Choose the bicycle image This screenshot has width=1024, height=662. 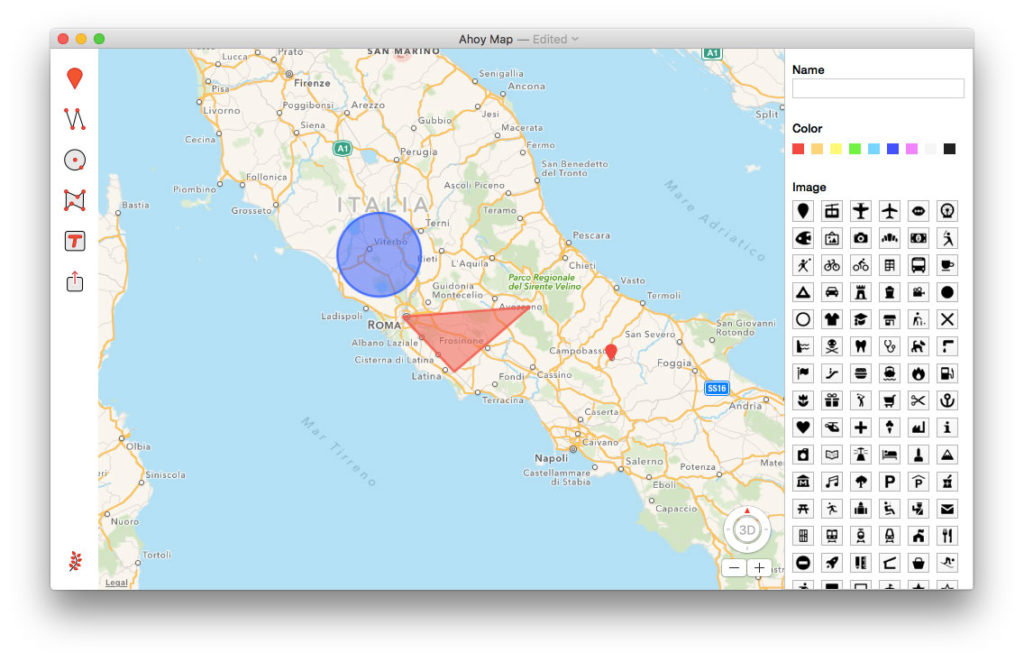pos(832,265)
